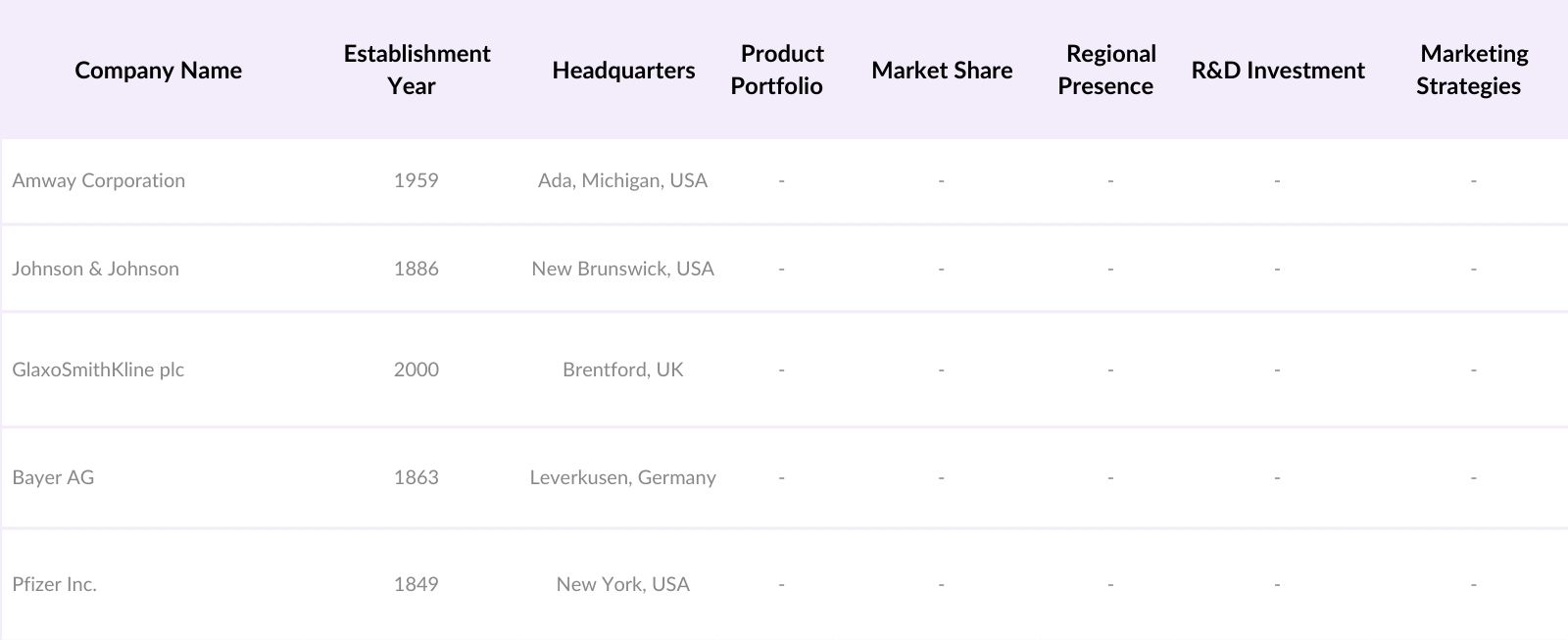
Task: Select the R&D Investment column header
Action: 1278,71
